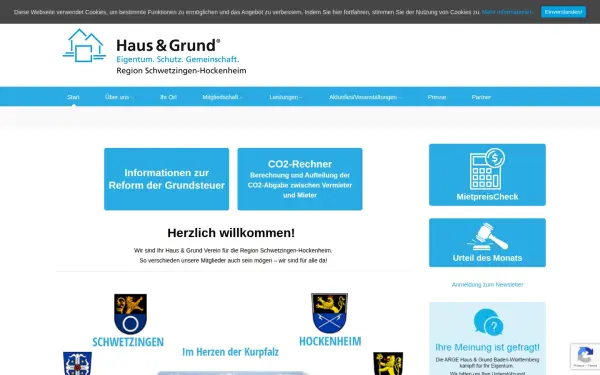Go to the Start menu item
Image resolution: width=600 pixels, height=375 pixels.
tap(73, 97)
